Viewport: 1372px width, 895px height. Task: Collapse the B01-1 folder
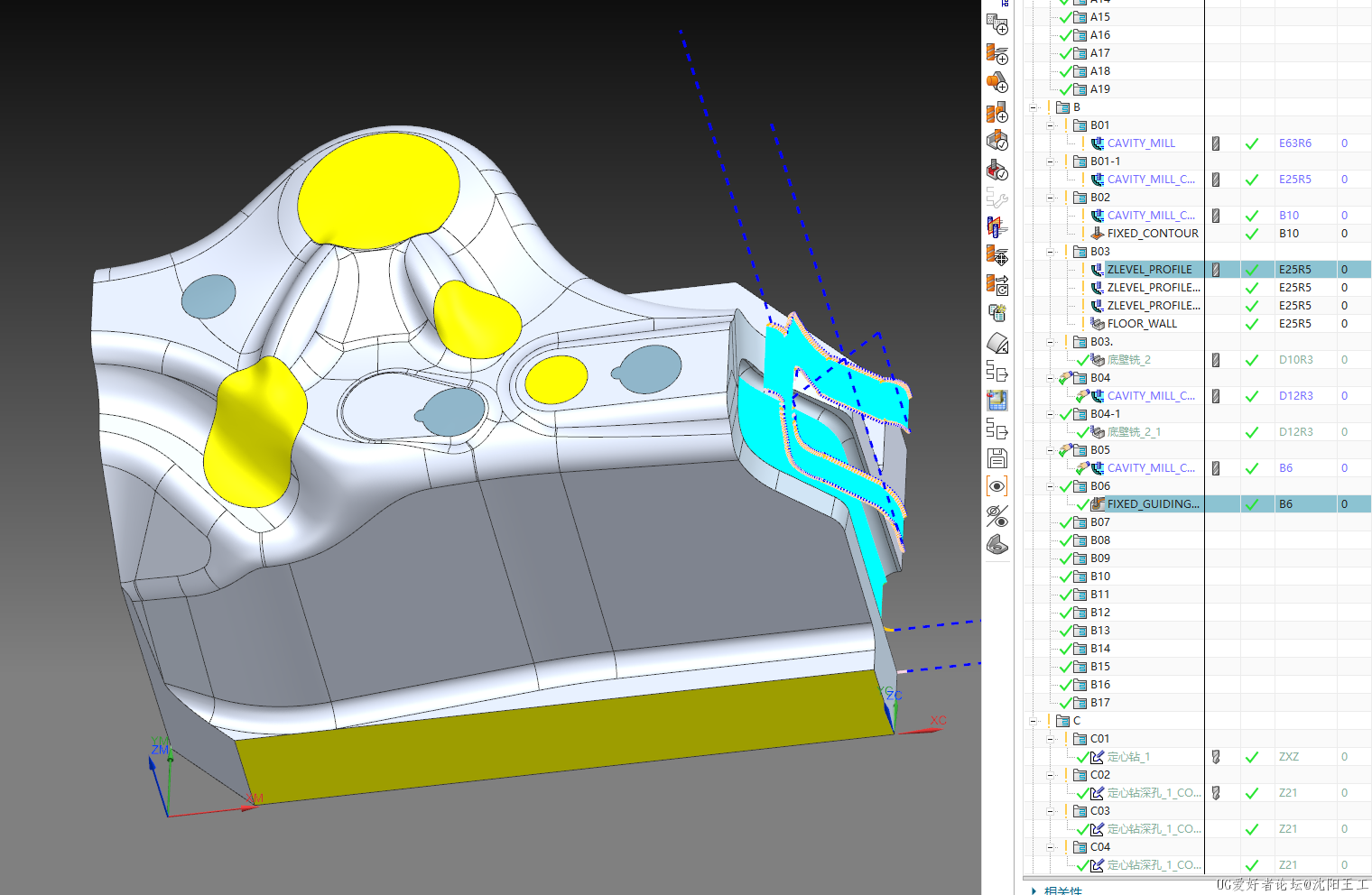point(1051,161)
